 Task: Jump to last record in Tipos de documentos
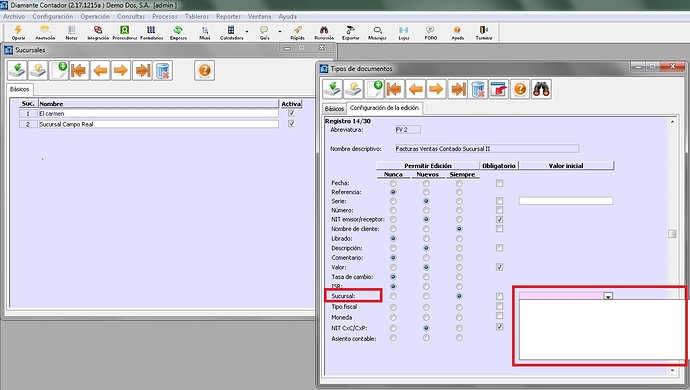pos(458,89)
